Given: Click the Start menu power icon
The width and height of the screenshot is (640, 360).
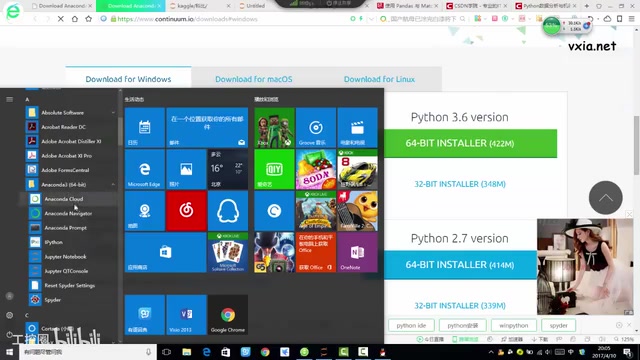Looking at the screenshot, I should [x=9, y=334].
